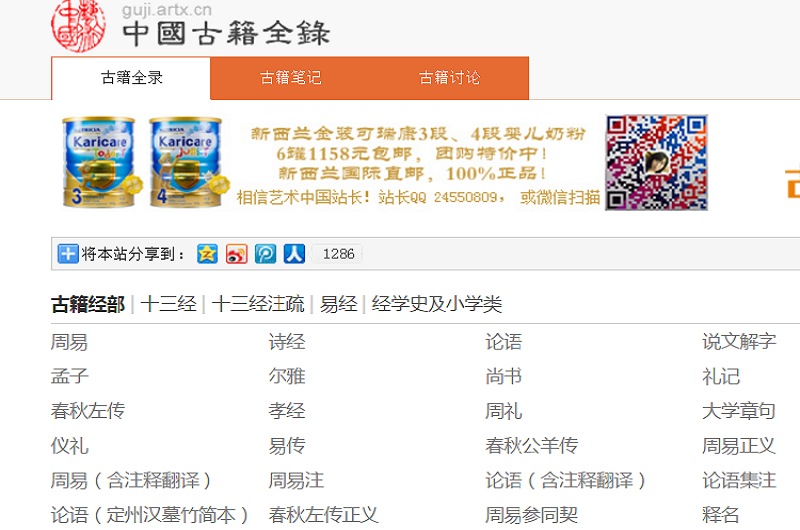Open the 十三经 category link
Image resolution: width=800 pixels, height=530 pixels.
168,305
